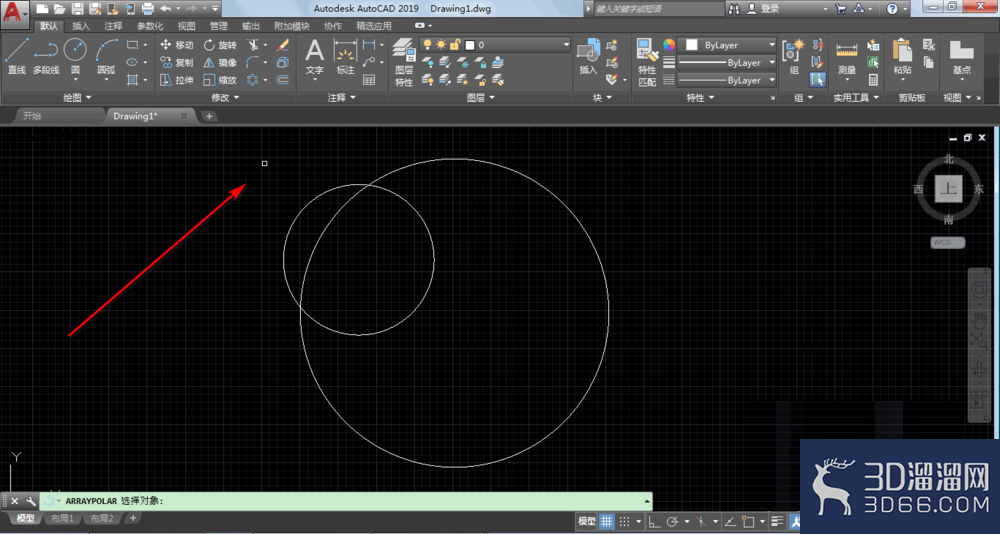Screen dimensions: 1000x534
Task: Toggle group selection on/off button
Action: pyautogui.click(x=818, y=80)
